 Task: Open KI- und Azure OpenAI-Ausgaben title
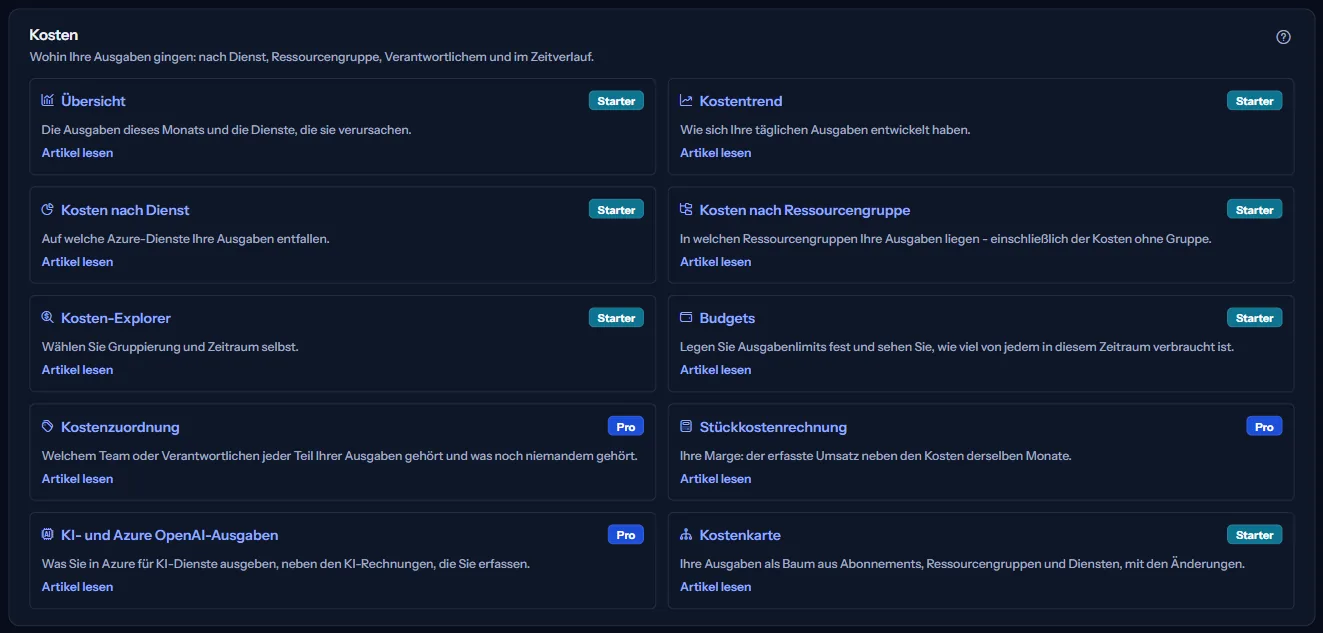pos(170,535)
